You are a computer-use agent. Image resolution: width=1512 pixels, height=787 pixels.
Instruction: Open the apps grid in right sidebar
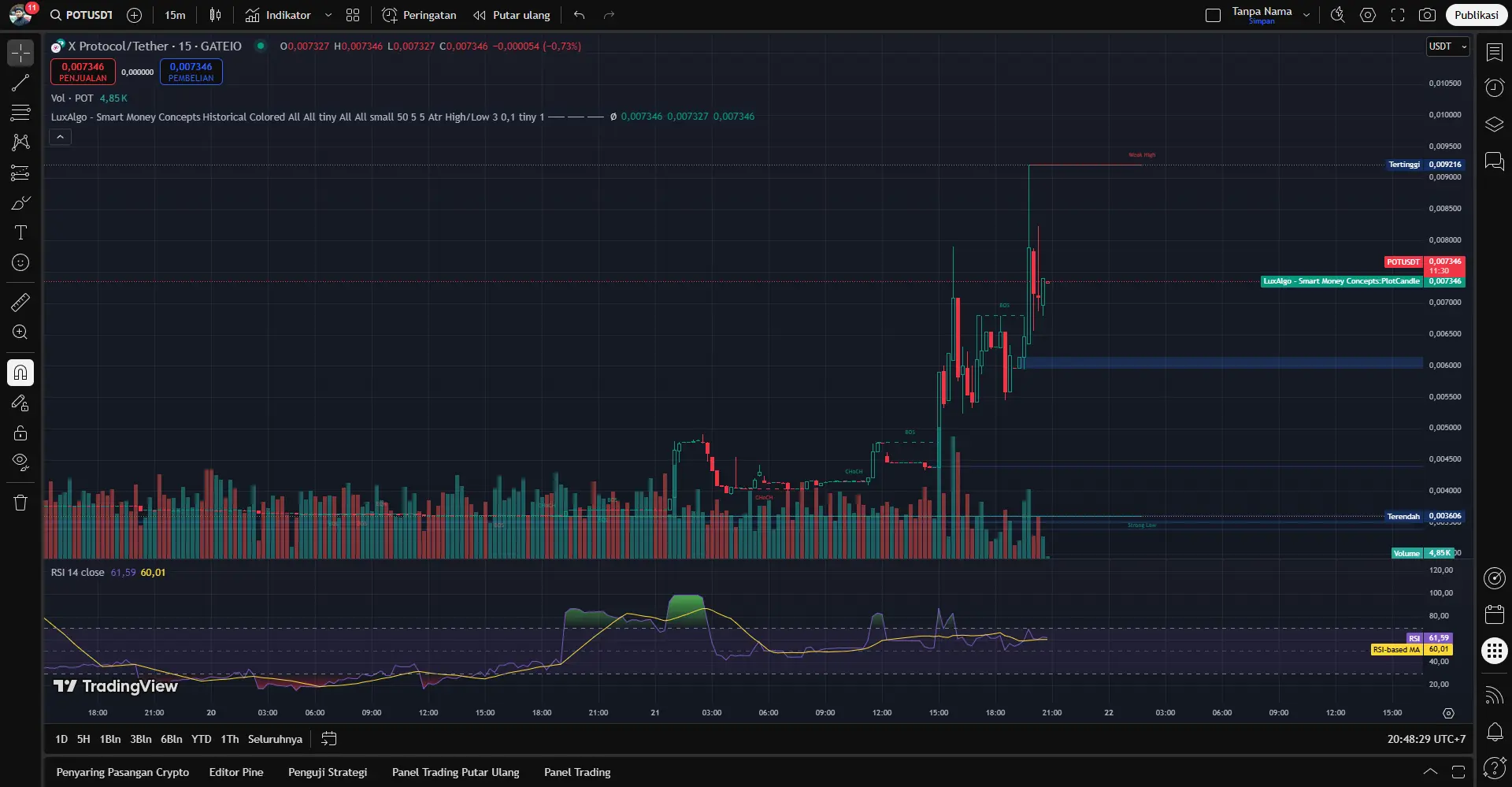pos(1494,651)
